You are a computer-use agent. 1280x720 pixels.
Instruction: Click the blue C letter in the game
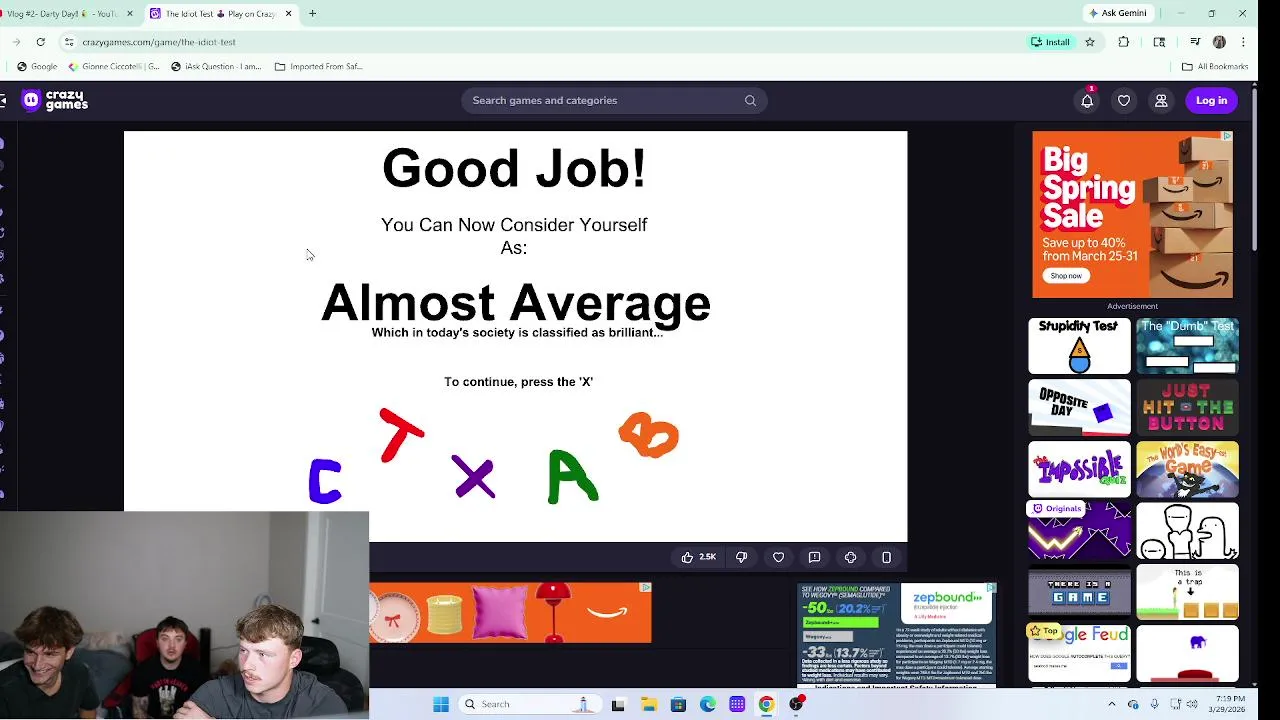[x=325, y=481]
